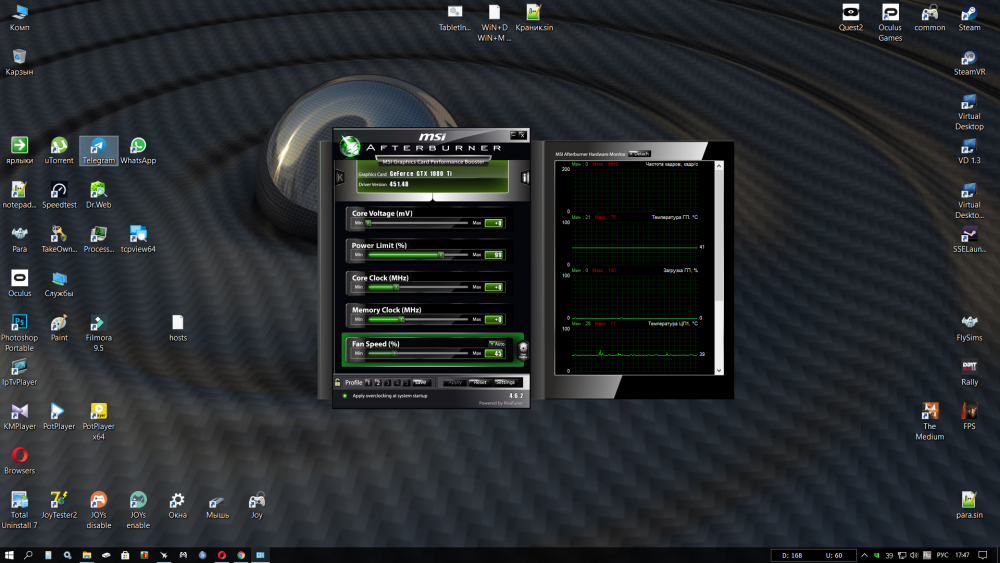Click the profile lock padlock icon

pos(338,382)
